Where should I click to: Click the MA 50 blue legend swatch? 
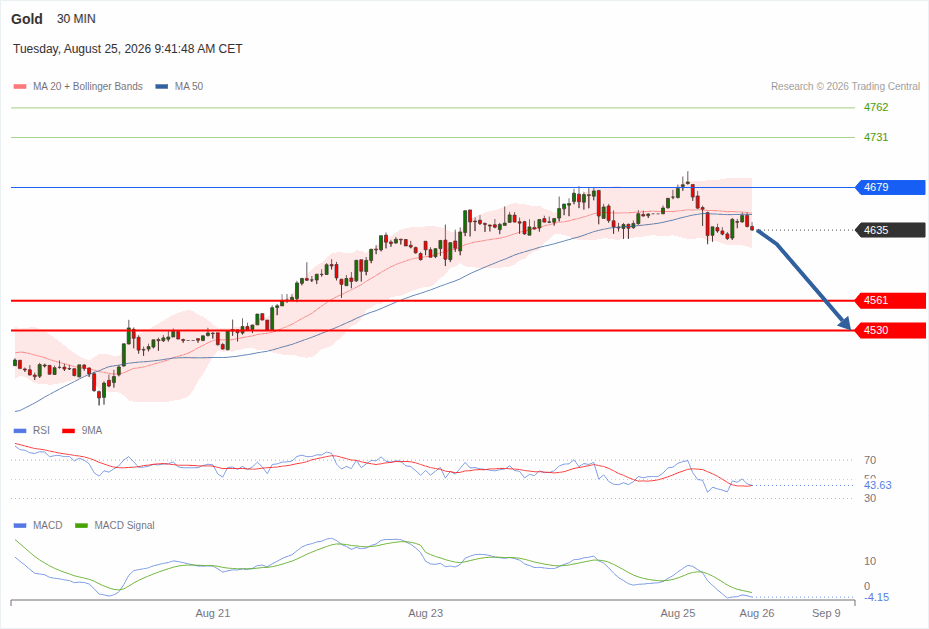pyautogui.click(x=162, y=86)
